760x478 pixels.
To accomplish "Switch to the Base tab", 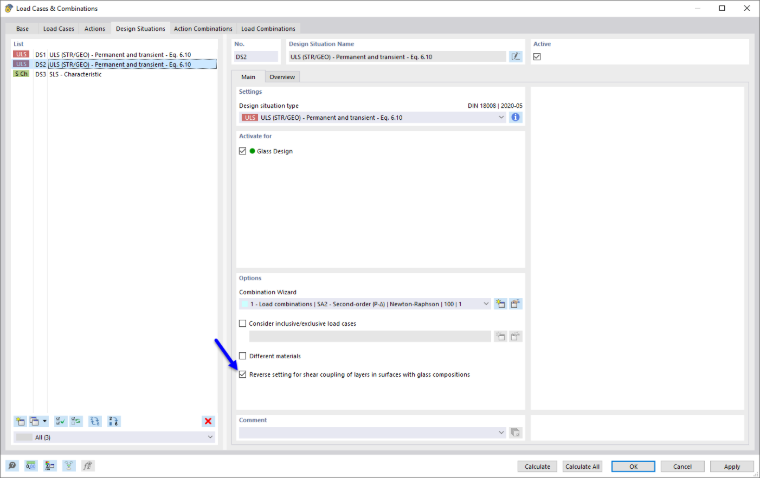I will (x=22, y=29).
